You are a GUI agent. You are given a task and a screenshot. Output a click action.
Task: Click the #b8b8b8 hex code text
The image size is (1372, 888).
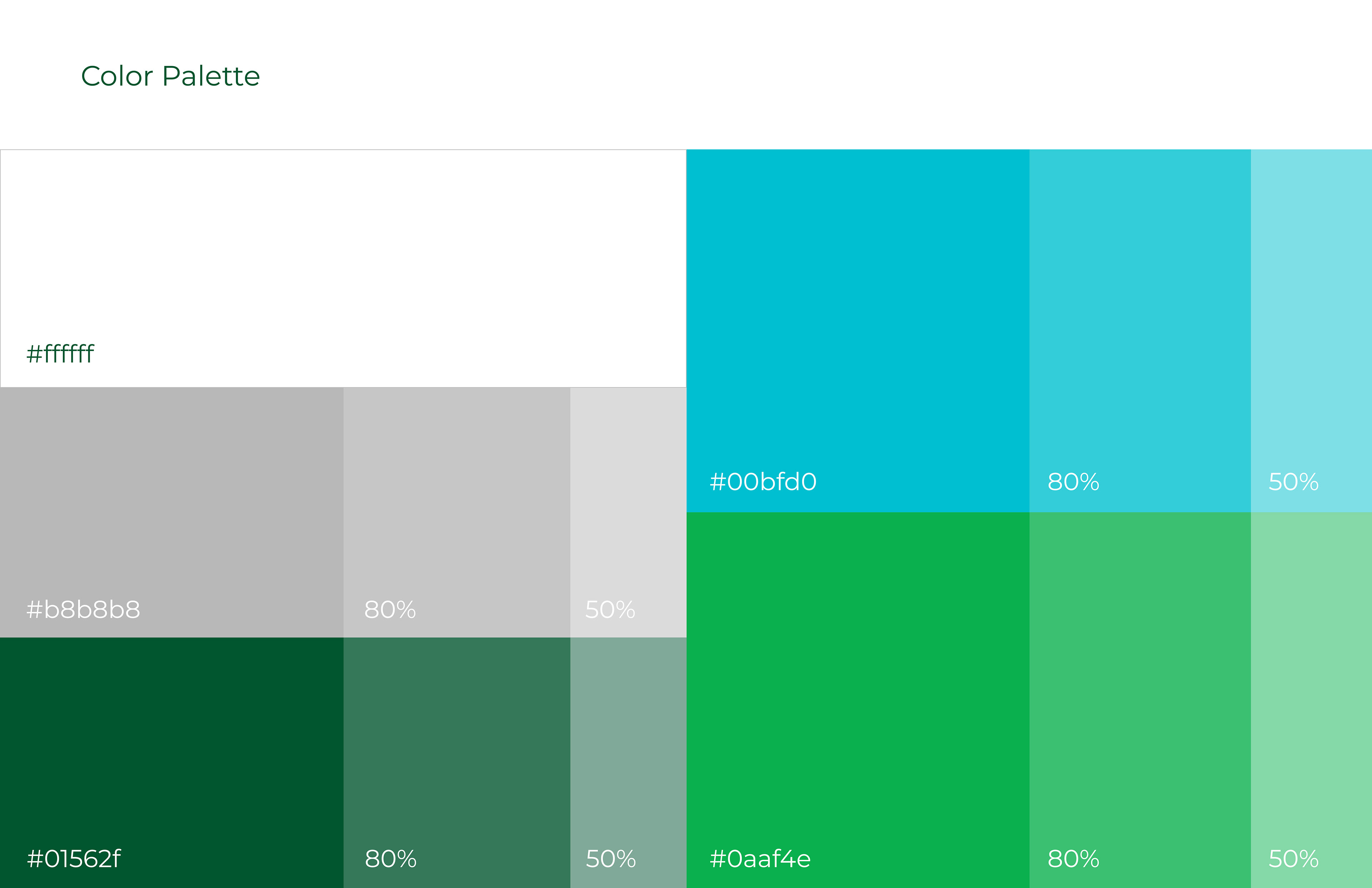pyautogui.click(x=83, y=610)
